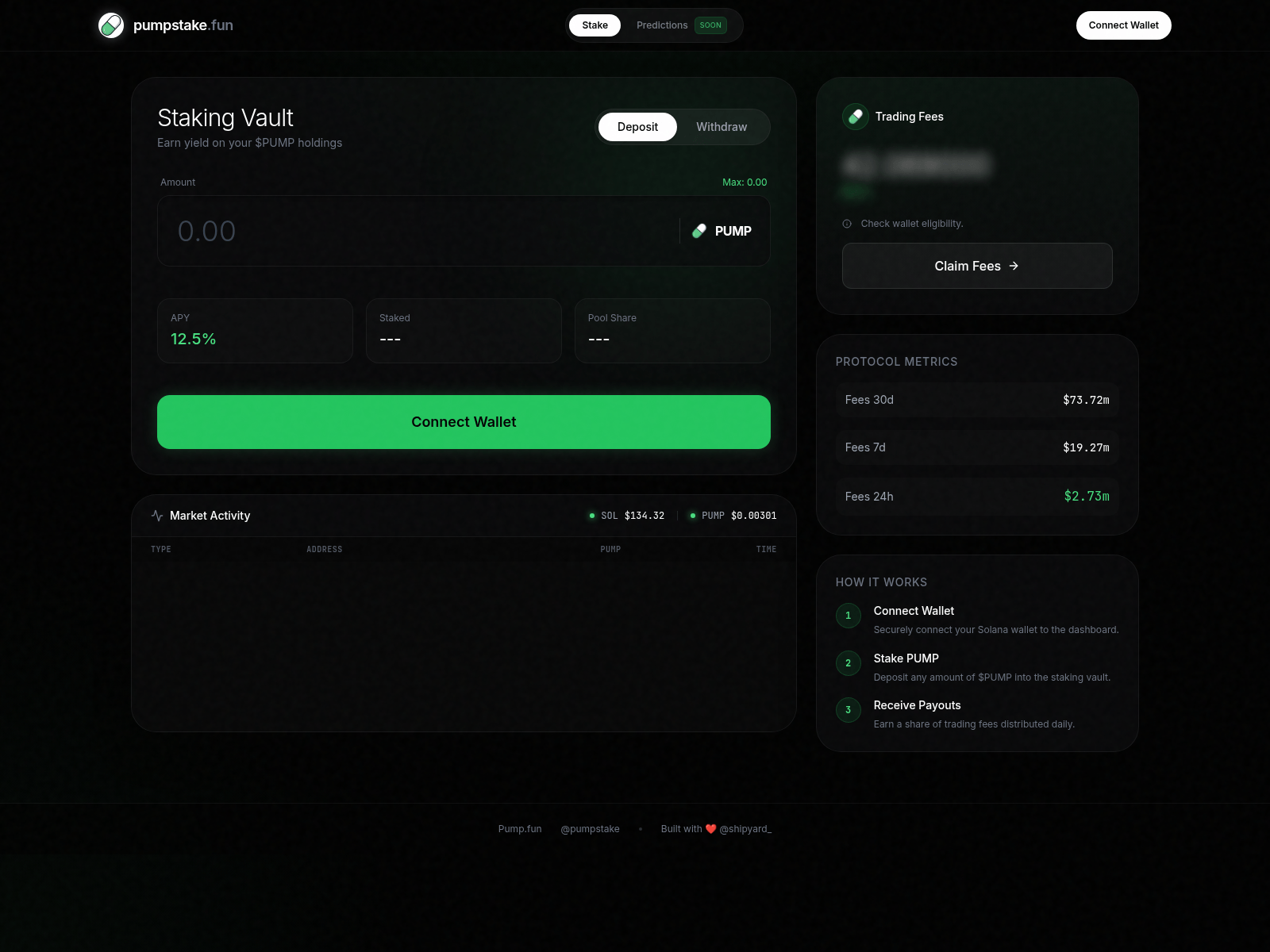This screenshot has width=1270, height=952.
Task: Open the Pump.fun footer link
Action: point(520,829)
